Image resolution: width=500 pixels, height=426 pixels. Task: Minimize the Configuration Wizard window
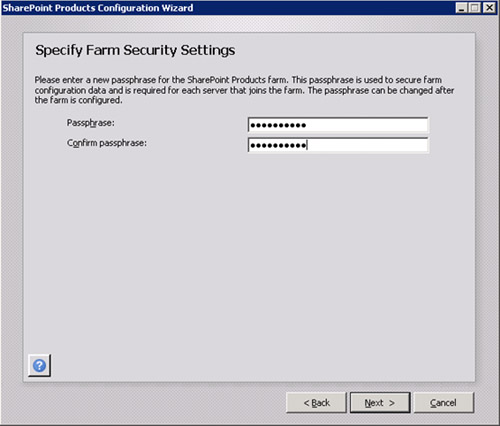tap(461, 8)
